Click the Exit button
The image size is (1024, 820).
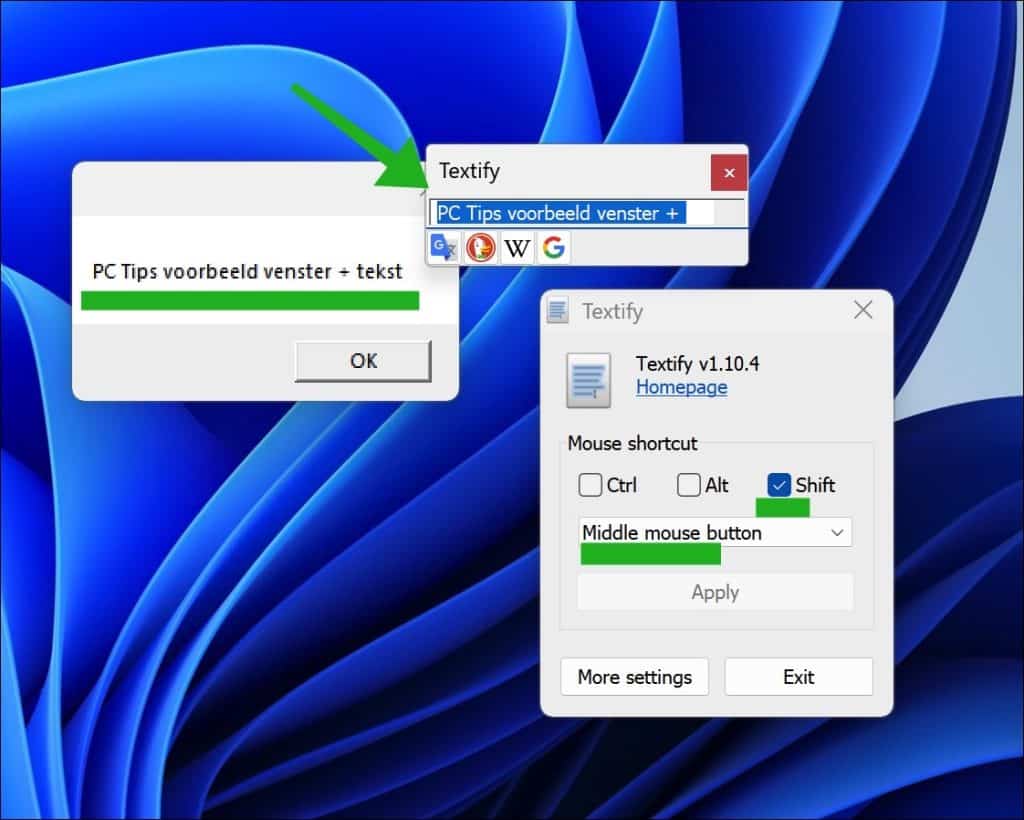coord(798,677)
